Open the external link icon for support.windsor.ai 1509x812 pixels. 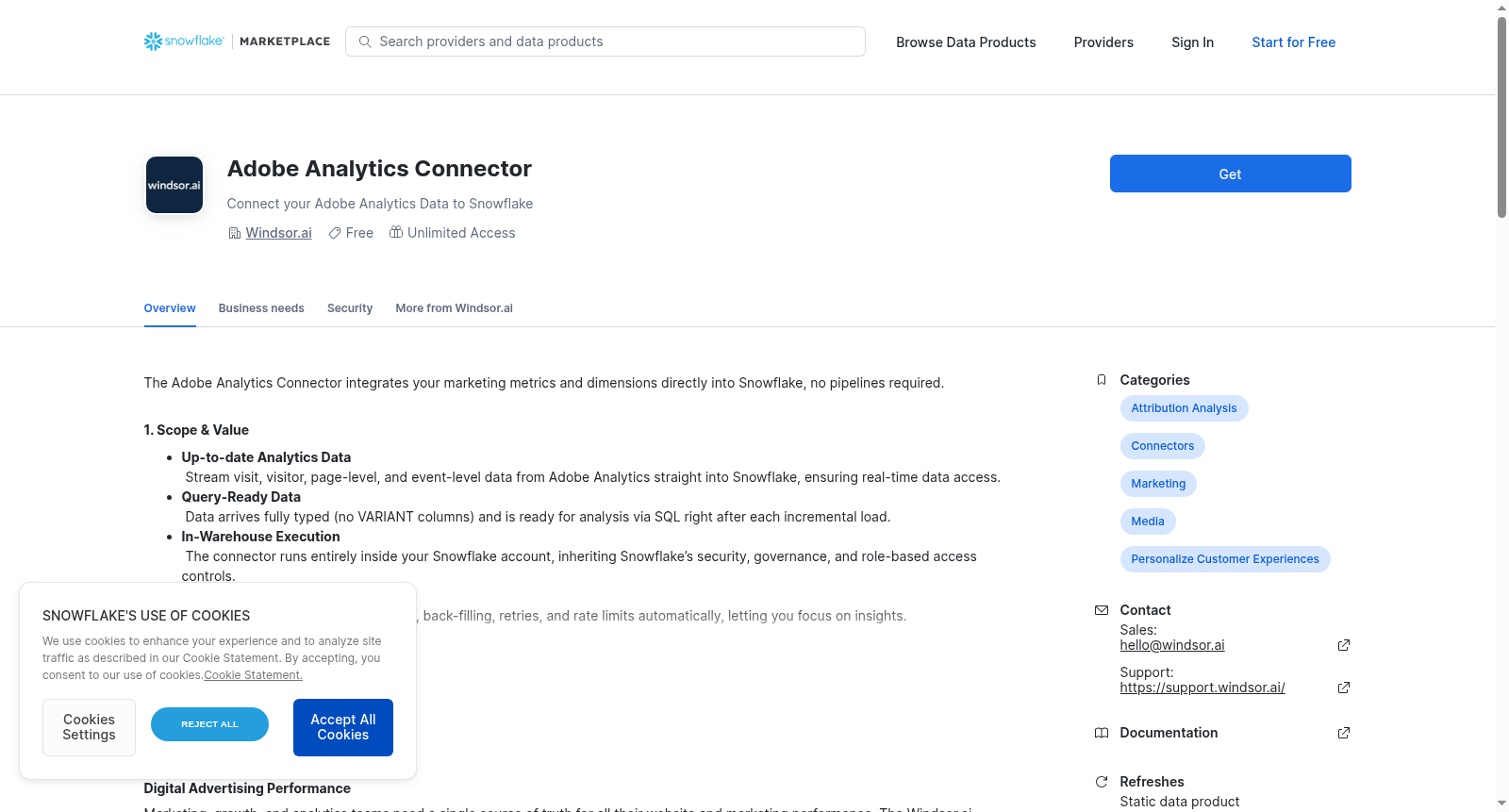coord(1344,688)
